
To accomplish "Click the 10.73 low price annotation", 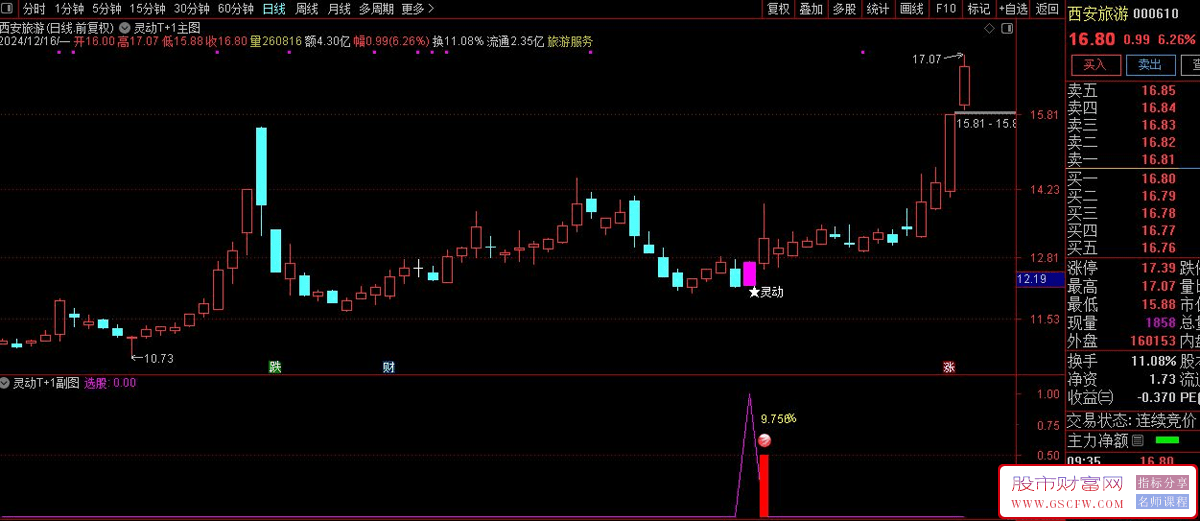I will click(158, 358).
